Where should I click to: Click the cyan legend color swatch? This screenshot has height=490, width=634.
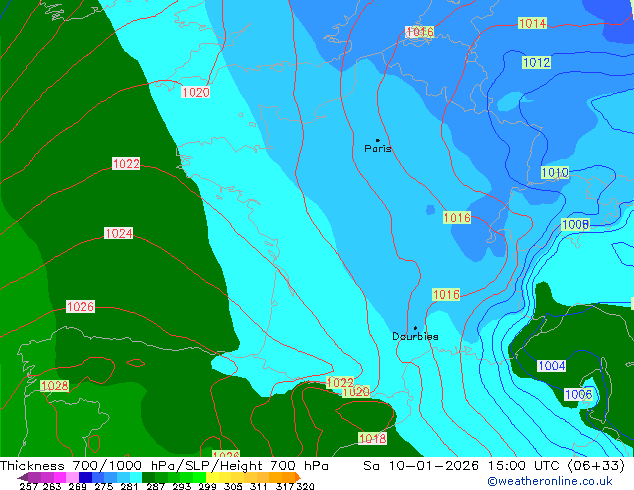tap(136, 477)
